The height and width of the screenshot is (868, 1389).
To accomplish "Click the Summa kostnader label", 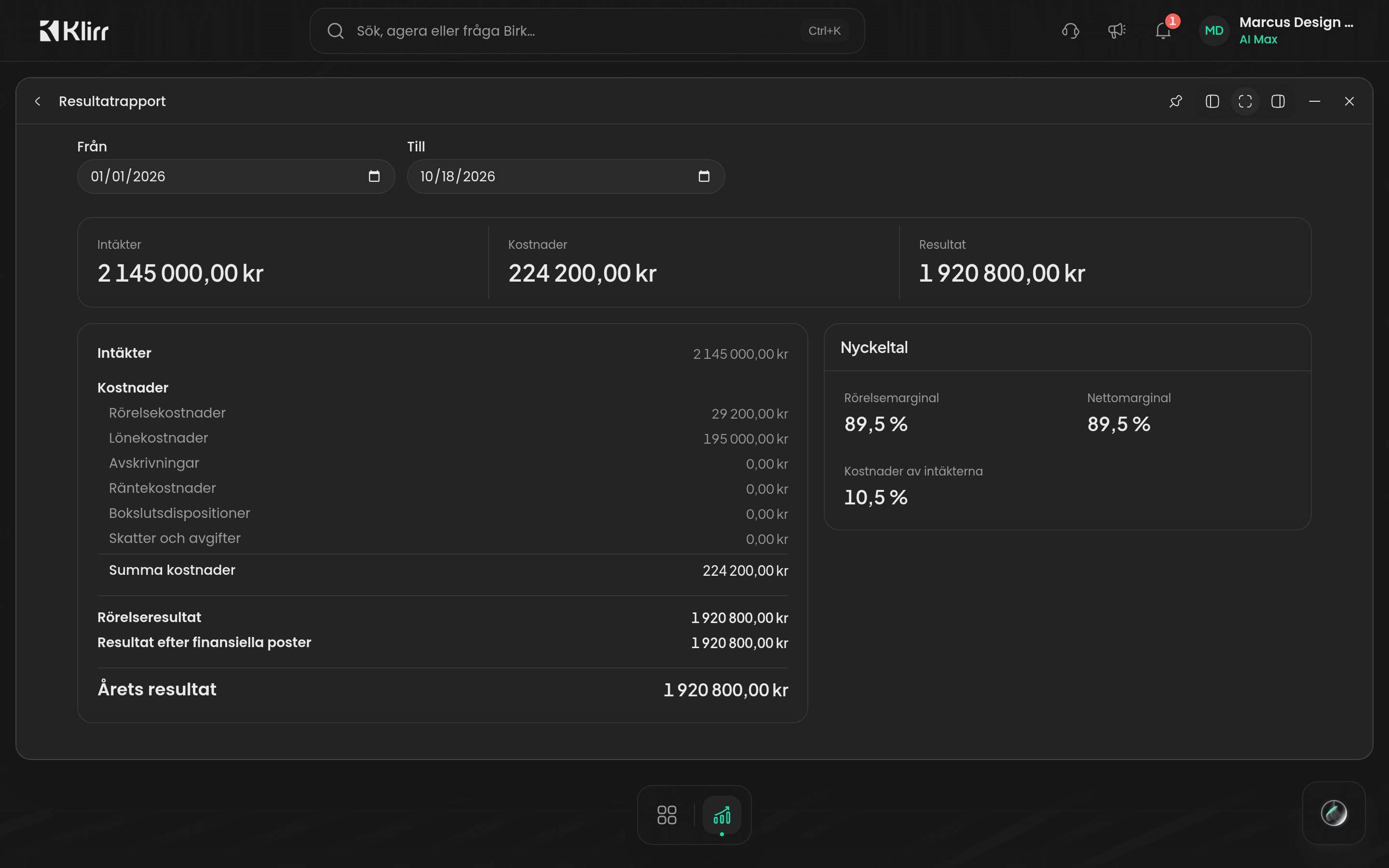I will [x=172, y=570].
